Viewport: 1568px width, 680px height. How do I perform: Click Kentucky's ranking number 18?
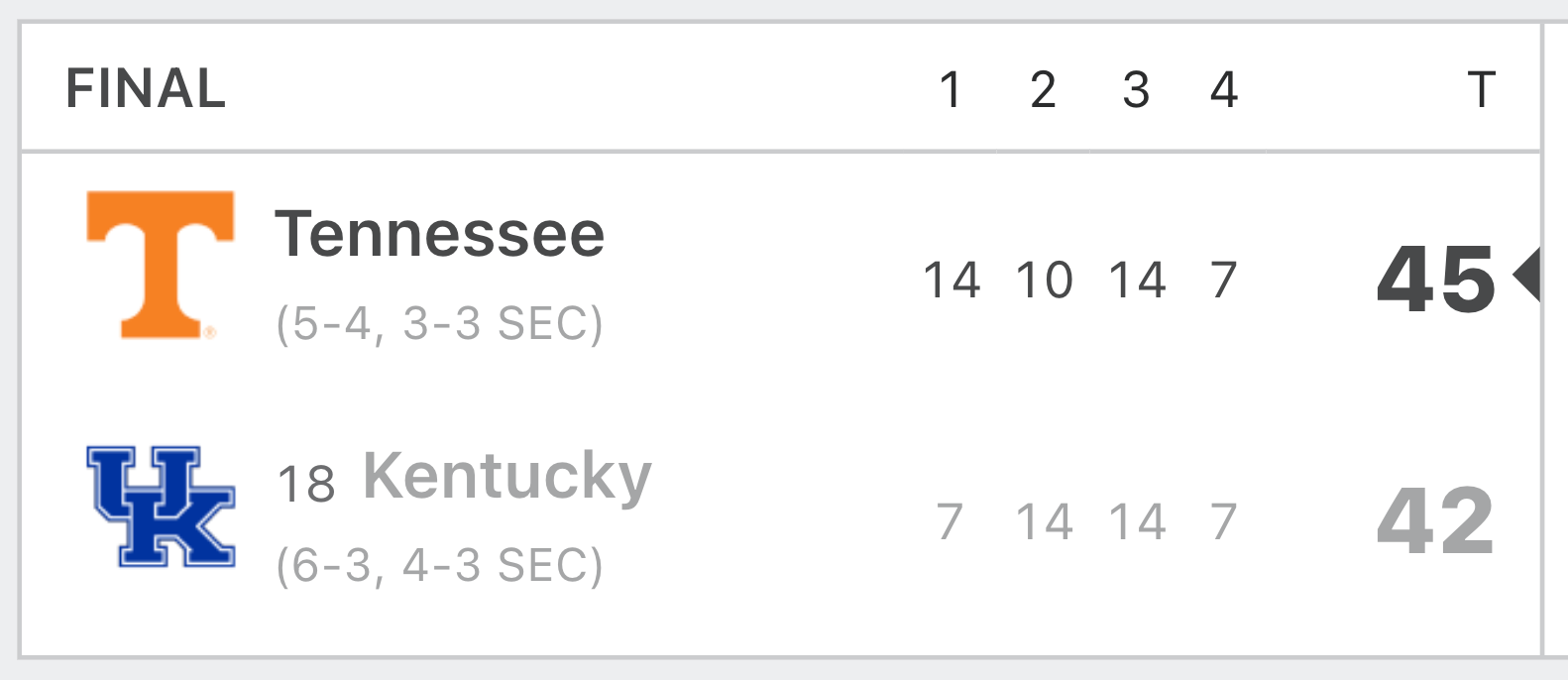pyautogui.click(x=306, y=485)
